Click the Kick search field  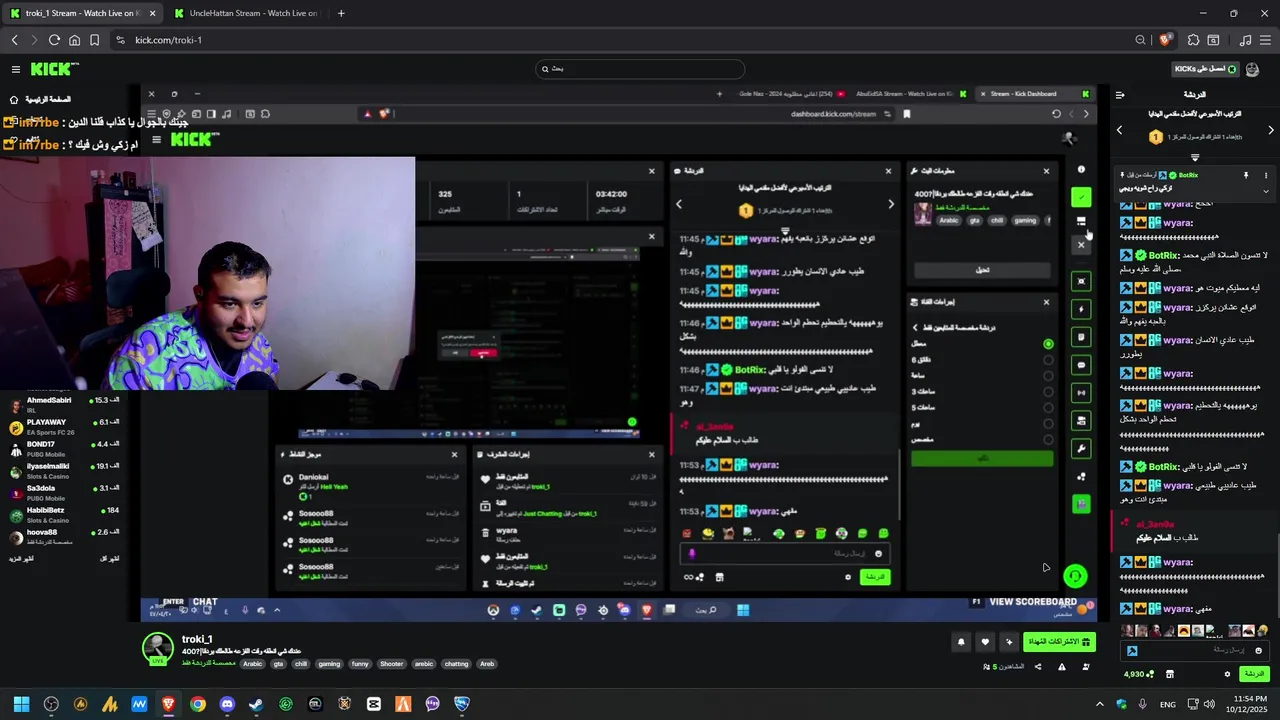tap(640, 69)
